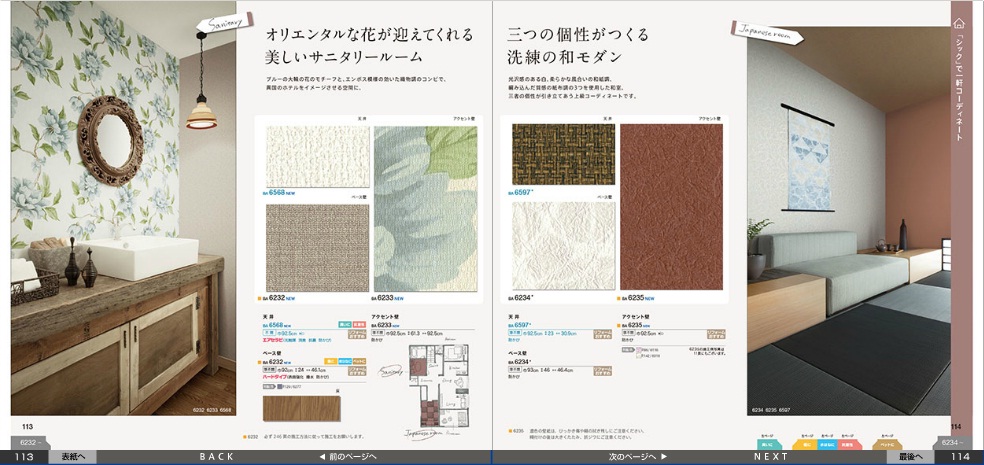Click the NEXT label in the bottom bar
Image resolution: width=984 pixels, height=465 pixels.
pos(770,456)
